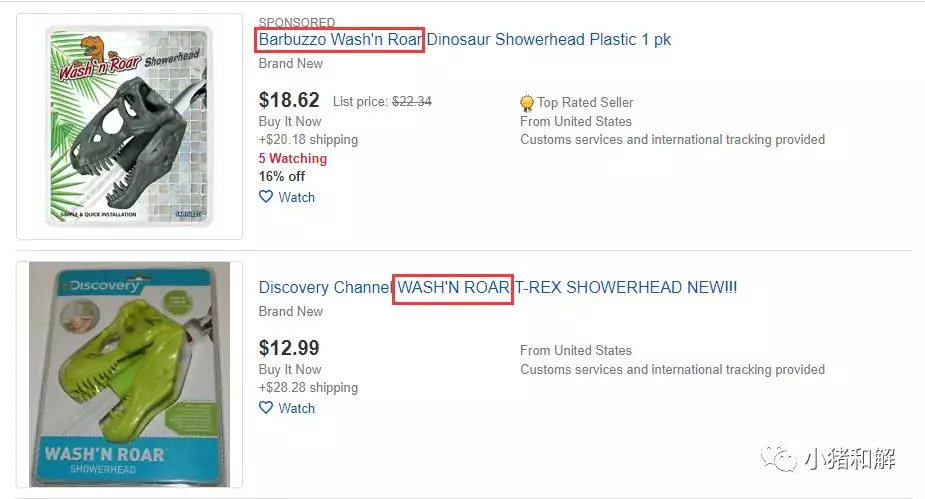Click the +$20.18 shipping text

click(x=308, y=139)
